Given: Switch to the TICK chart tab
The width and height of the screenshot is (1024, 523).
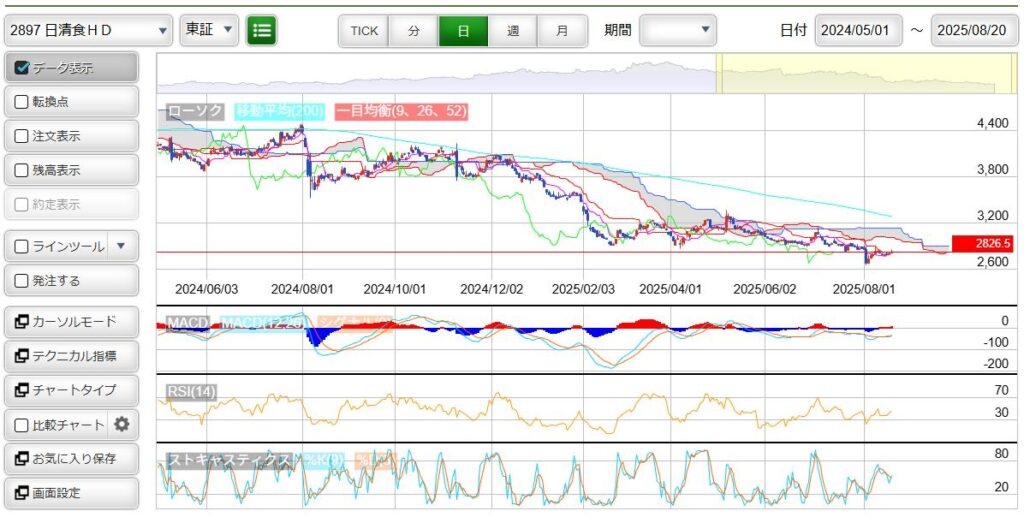Looking at the screenshot, I should pos(364,30).
